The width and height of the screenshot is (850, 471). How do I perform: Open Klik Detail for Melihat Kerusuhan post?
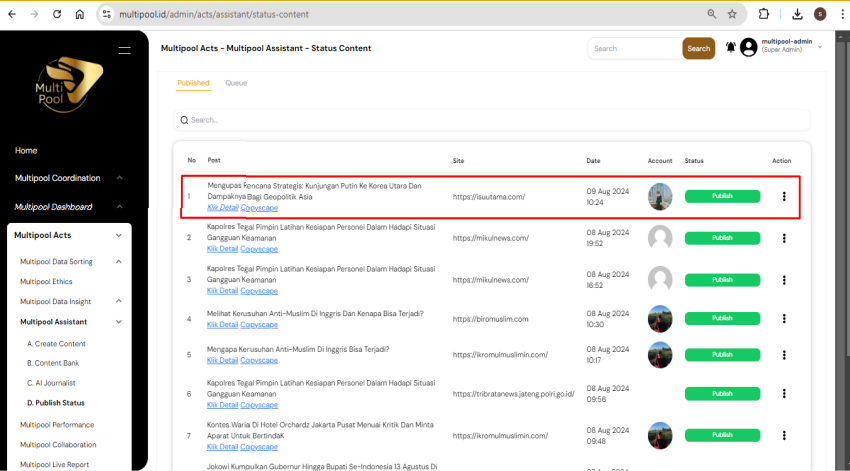222,325
